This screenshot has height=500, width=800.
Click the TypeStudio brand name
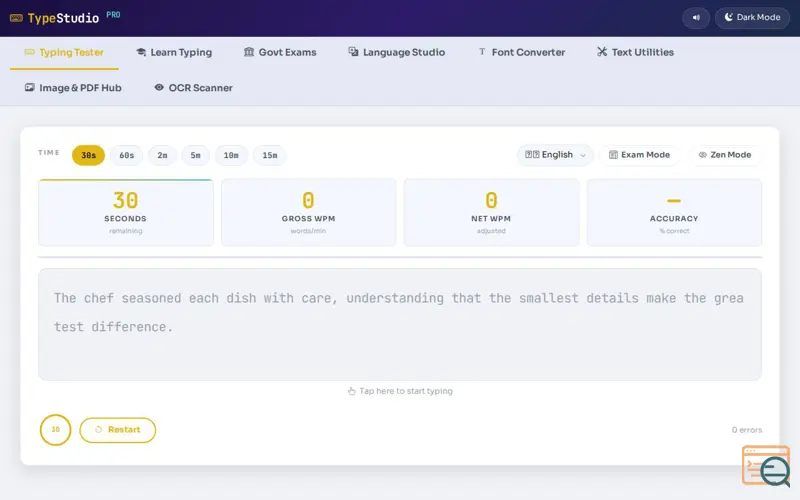pos(63,18)
